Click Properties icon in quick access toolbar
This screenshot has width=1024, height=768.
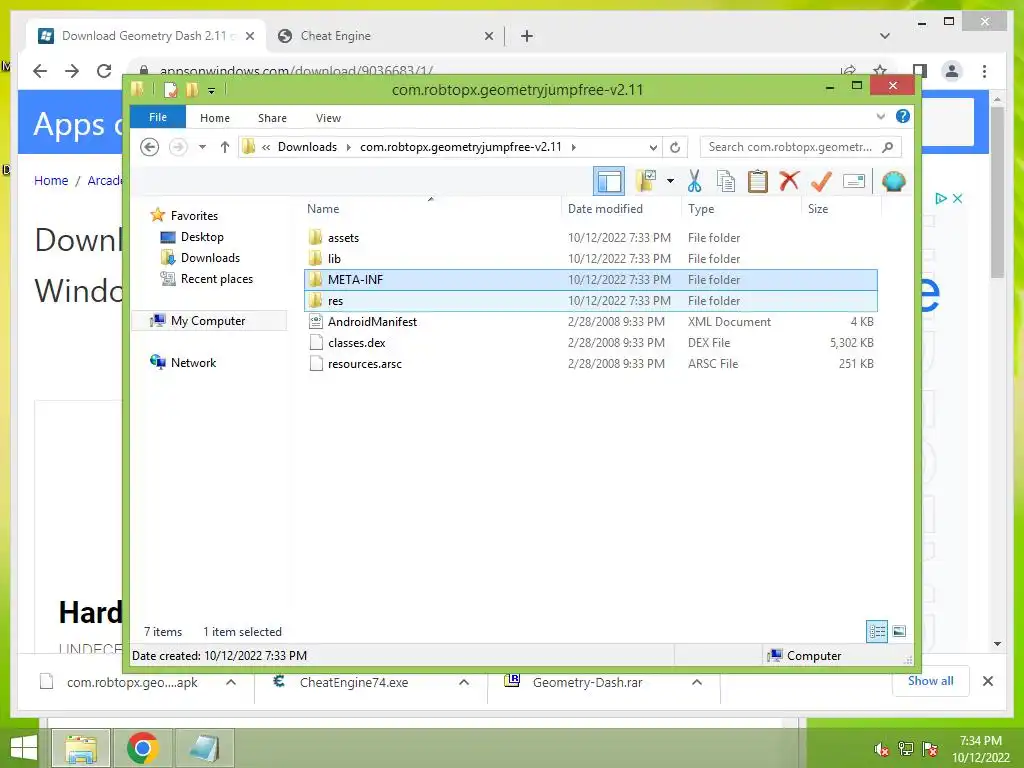coord(170,89)
